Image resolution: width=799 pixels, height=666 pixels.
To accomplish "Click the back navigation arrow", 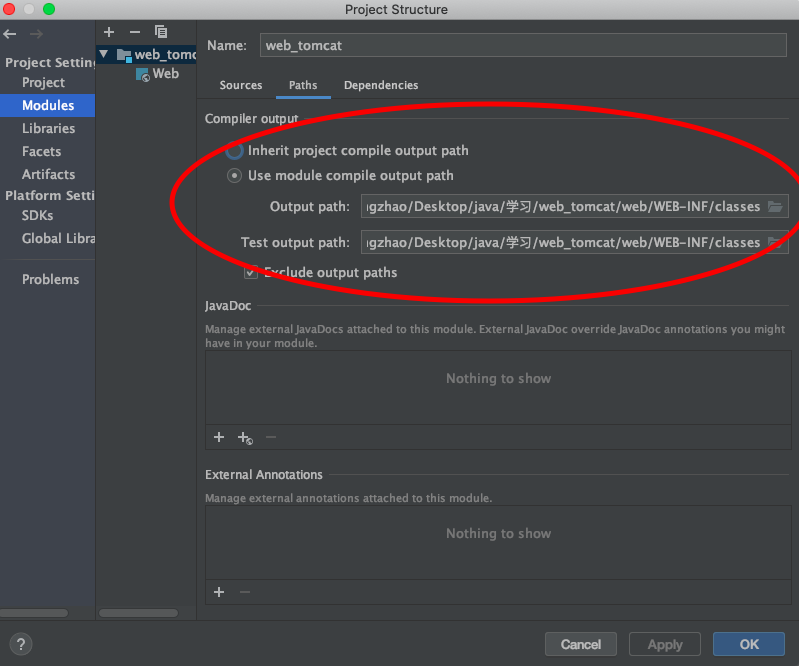I will (10, 34).
